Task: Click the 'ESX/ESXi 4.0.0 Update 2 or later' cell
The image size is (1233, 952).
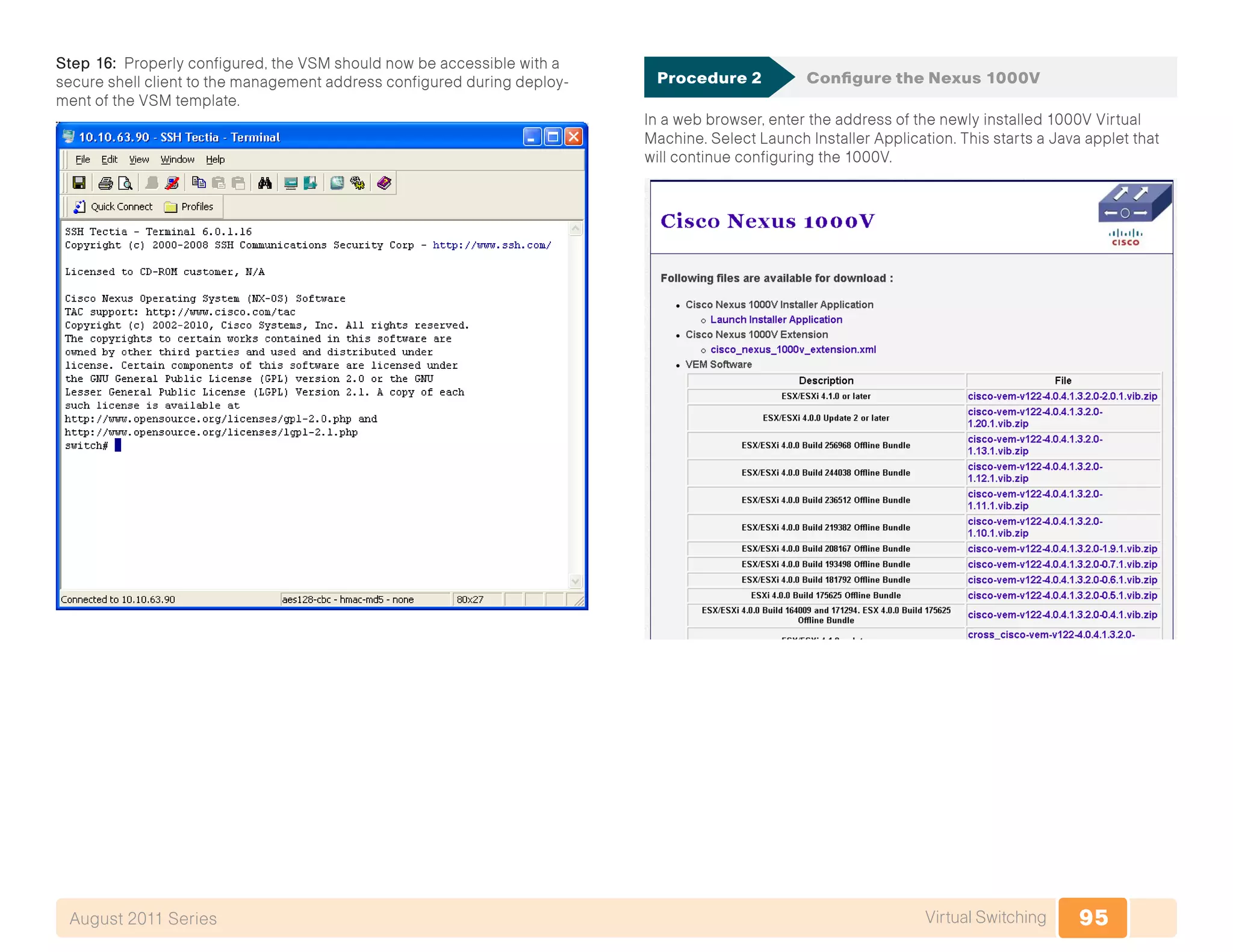Action: pyautogui.click(x=826, y=418)
